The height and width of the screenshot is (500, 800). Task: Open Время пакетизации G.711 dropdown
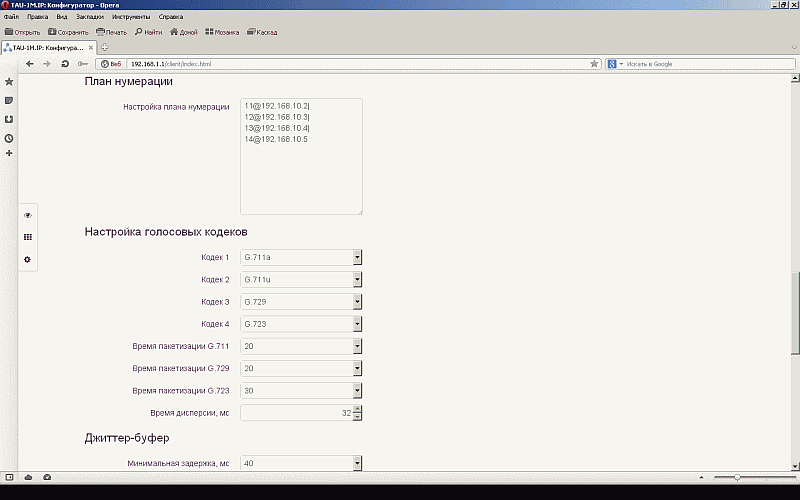[301, 346]
